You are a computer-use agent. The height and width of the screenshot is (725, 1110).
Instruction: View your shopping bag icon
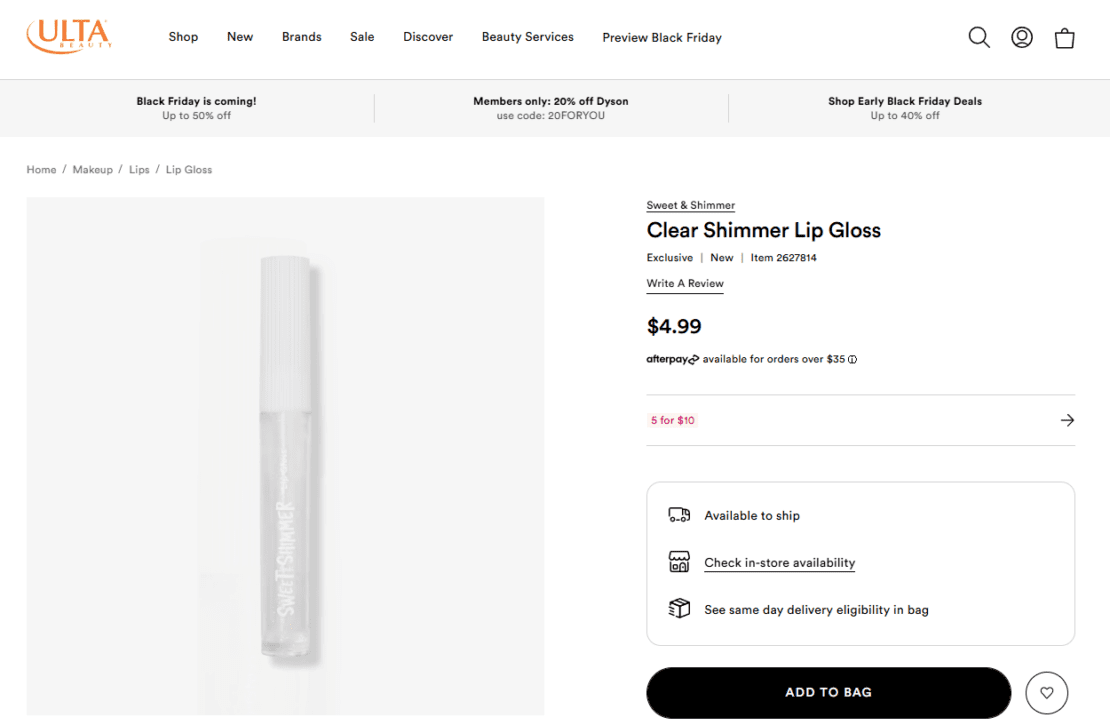[1064, 37]
